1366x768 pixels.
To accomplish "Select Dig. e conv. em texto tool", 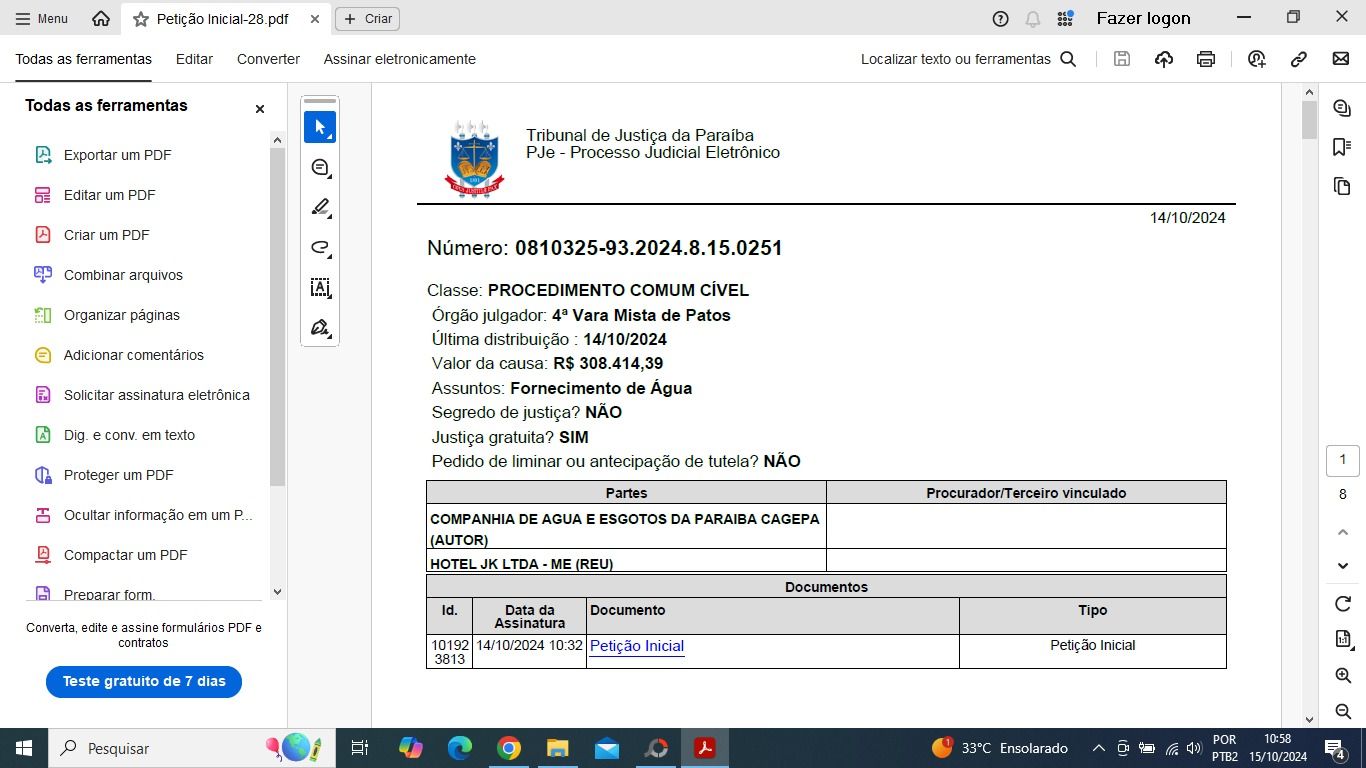I will click(129, 435).
